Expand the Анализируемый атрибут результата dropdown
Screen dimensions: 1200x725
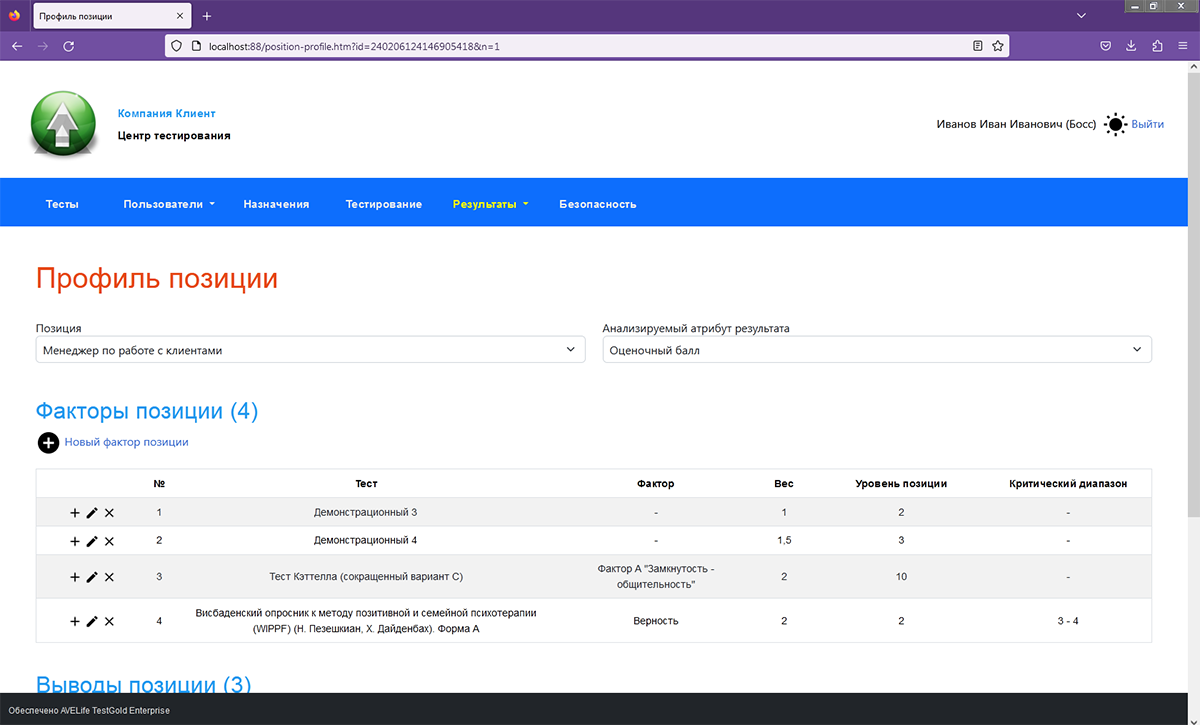(876, 350)
